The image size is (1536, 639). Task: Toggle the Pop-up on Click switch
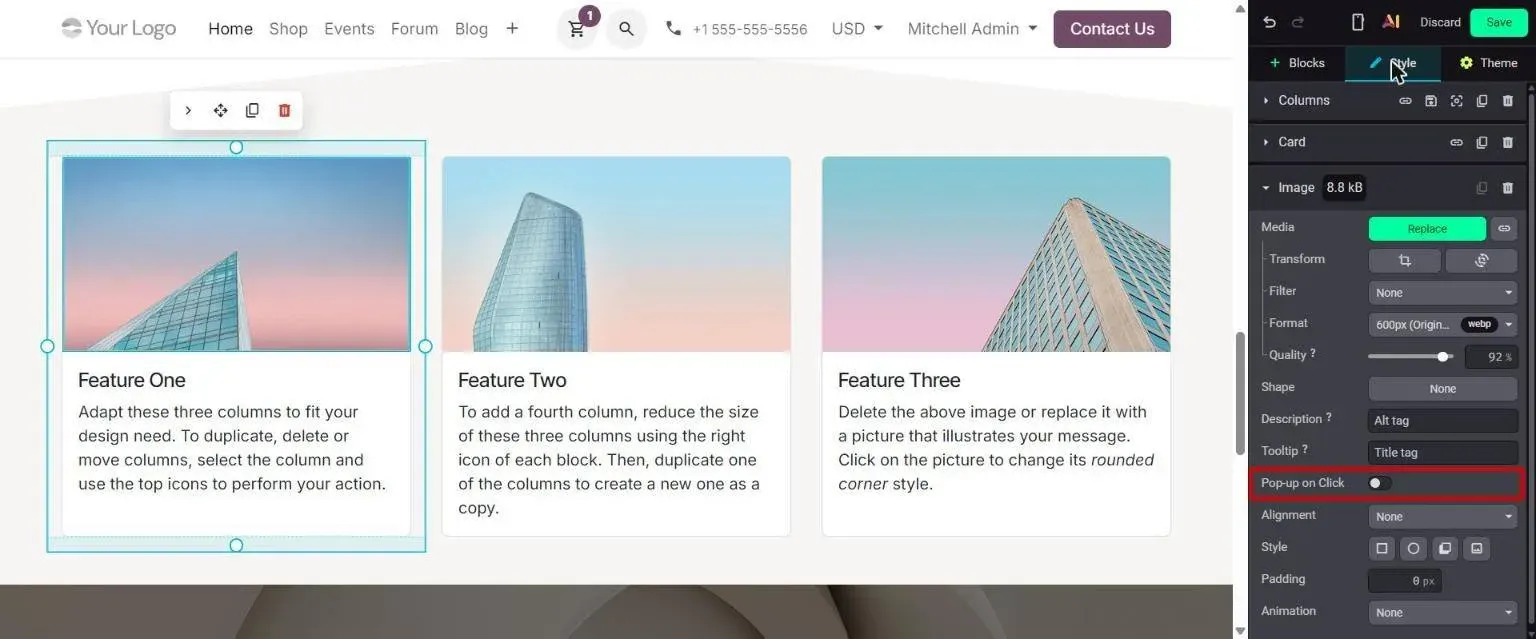coord(1380,483)
